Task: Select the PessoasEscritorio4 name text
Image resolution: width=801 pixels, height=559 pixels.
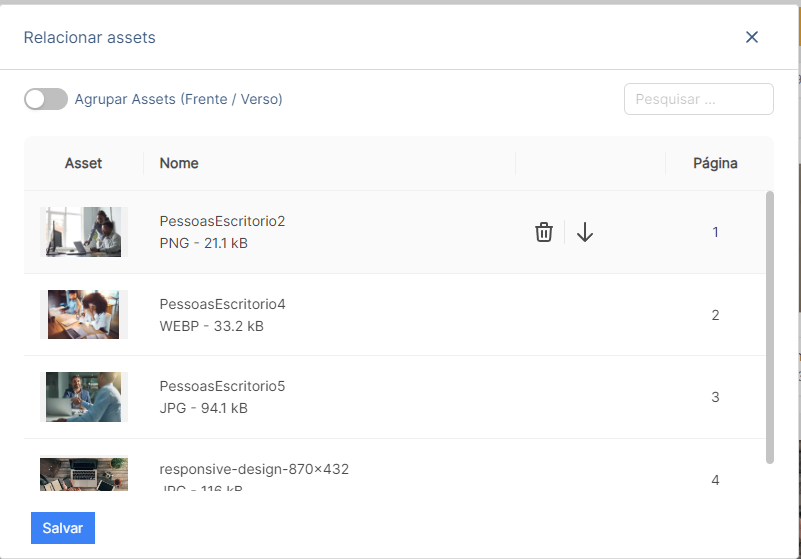Action: (222, 304)
